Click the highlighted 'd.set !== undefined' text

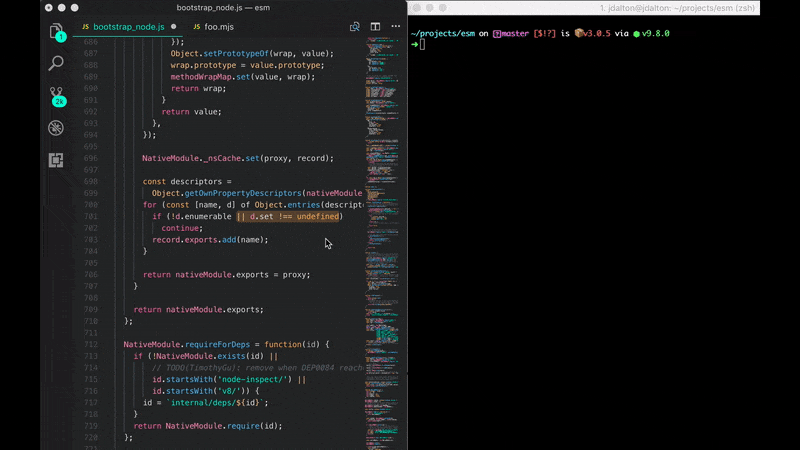tap(294, 216)
